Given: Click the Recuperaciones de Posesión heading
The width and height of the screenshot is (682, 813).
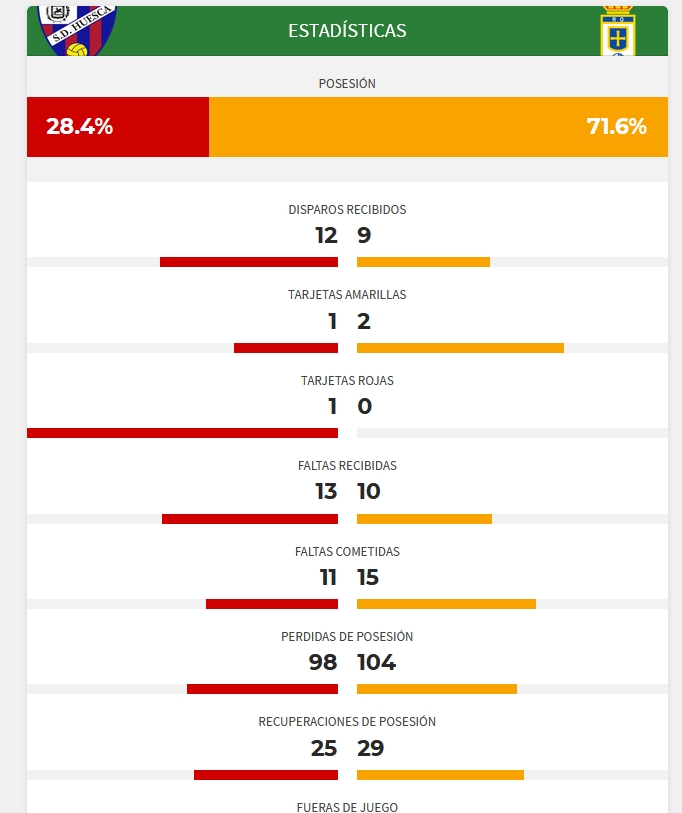Looking at the screenshot, I should coord(347,722).
